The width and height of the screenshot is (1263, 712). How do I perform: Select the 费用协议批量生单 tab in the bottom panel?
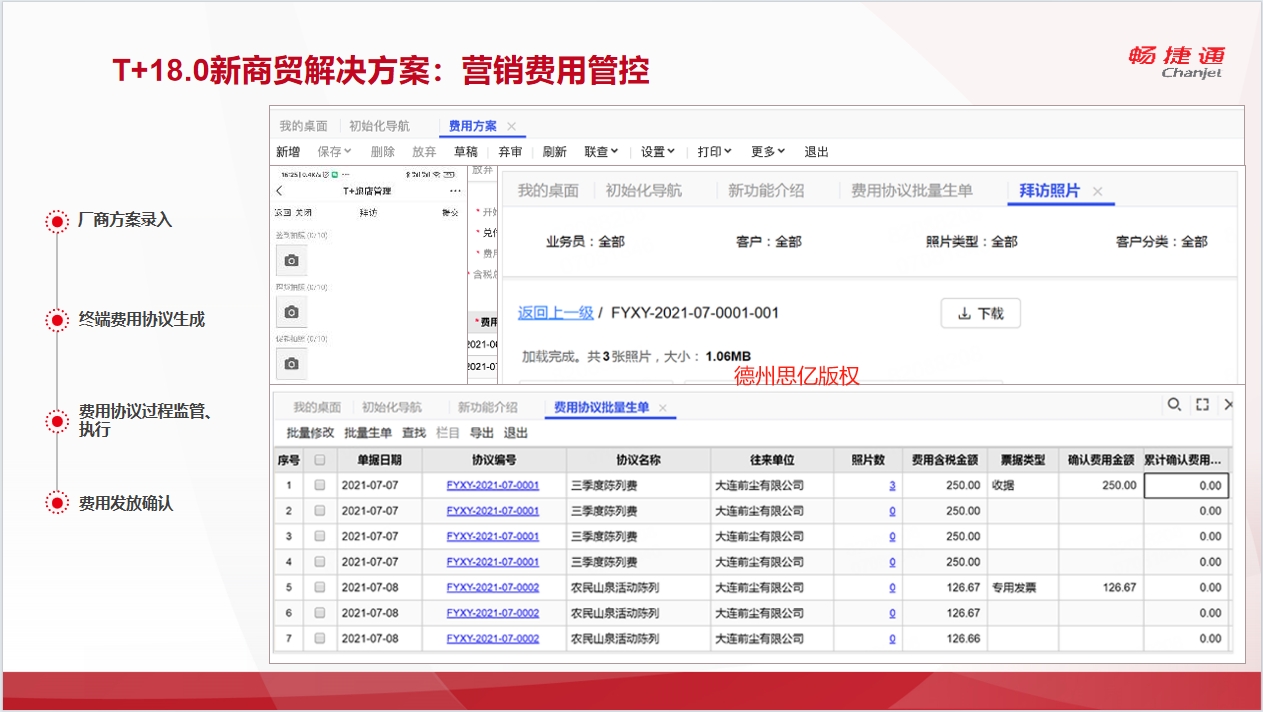point(601,408)
